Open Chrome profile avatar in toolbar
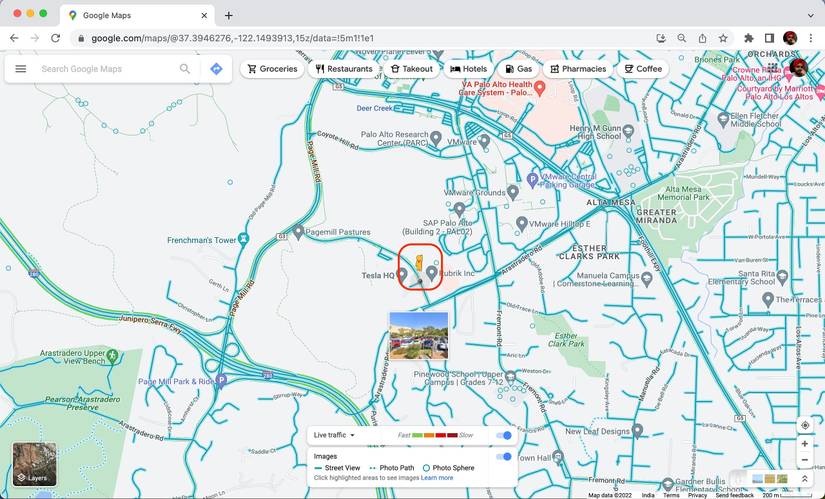Image resolution: width=825 pixels, height=499 pixels. click(x=790, y=38)
